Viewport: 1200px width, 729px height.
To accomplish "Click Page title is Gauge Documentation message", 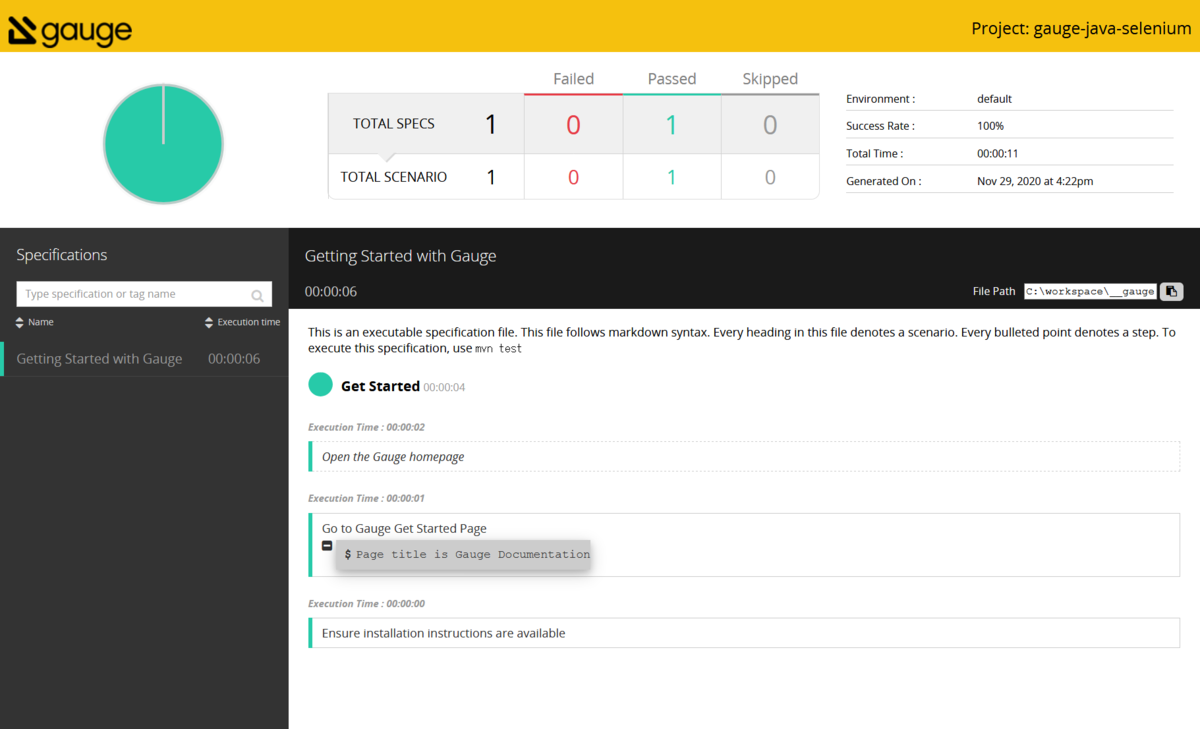I will [463, 554].
